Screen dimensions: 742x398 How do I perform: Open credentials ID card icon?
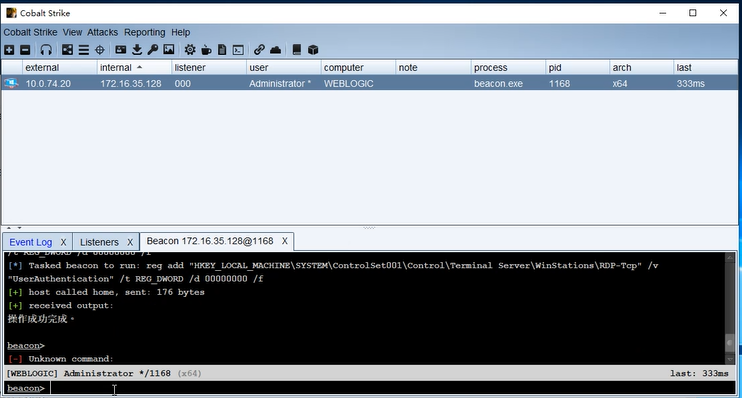[x=121, y=50]
